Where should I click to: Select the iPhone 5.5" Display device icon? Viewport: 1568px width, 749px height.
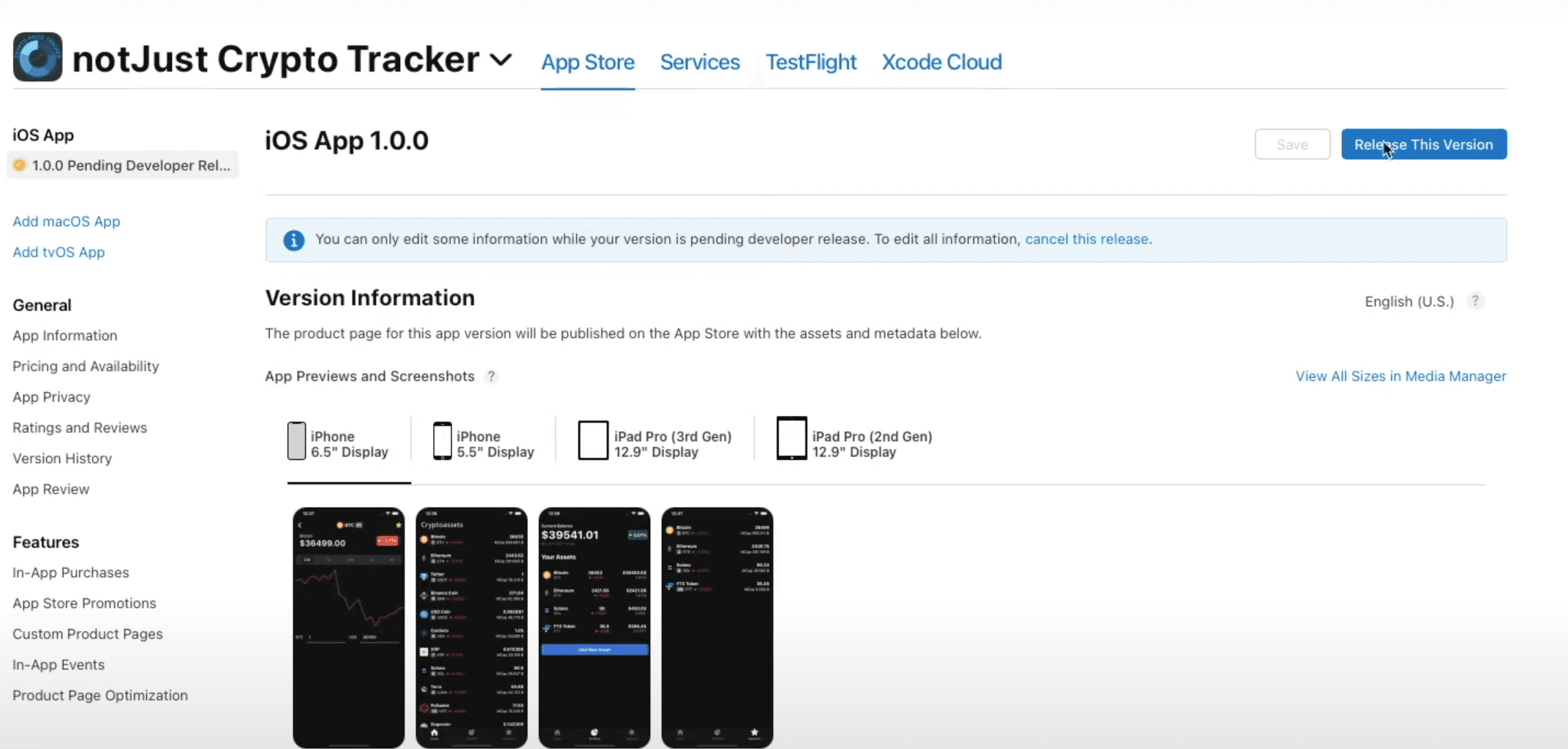442,440
